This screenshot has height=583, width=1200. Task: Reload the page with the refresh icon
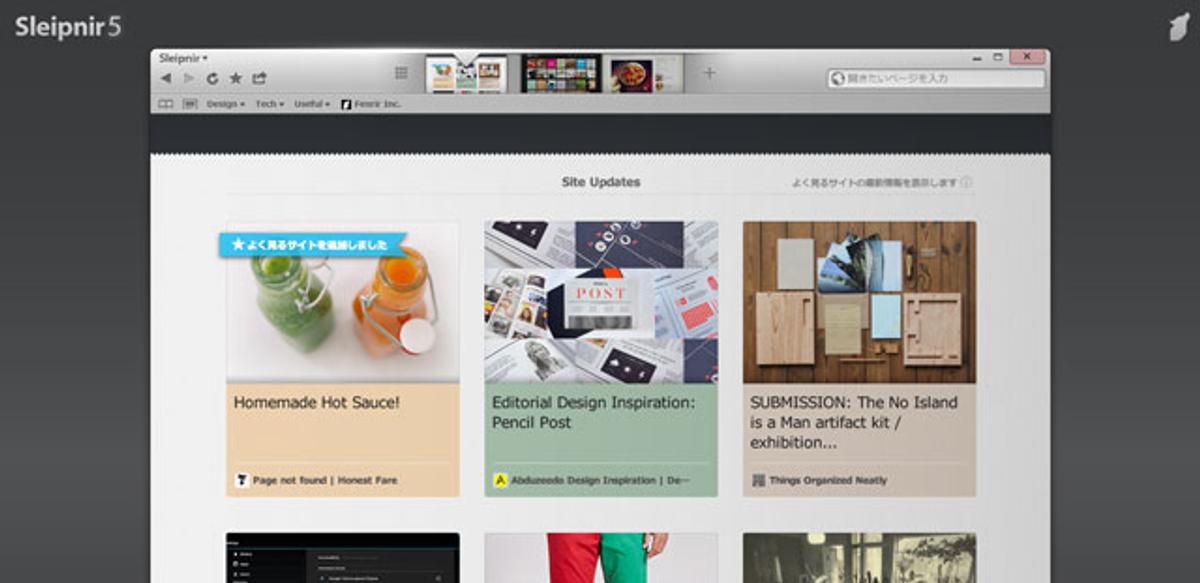[212, 78]
